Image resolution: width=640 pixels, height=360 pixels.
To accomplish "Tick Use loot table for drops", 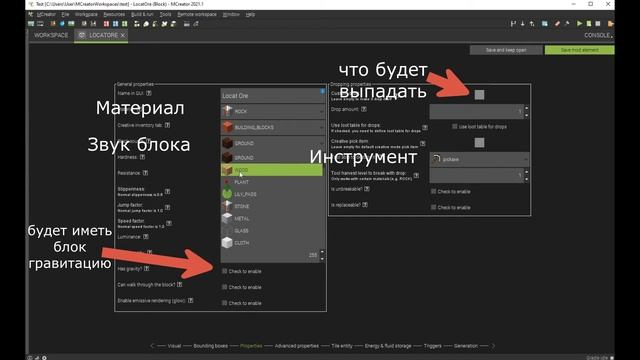I will pos(455,127).
